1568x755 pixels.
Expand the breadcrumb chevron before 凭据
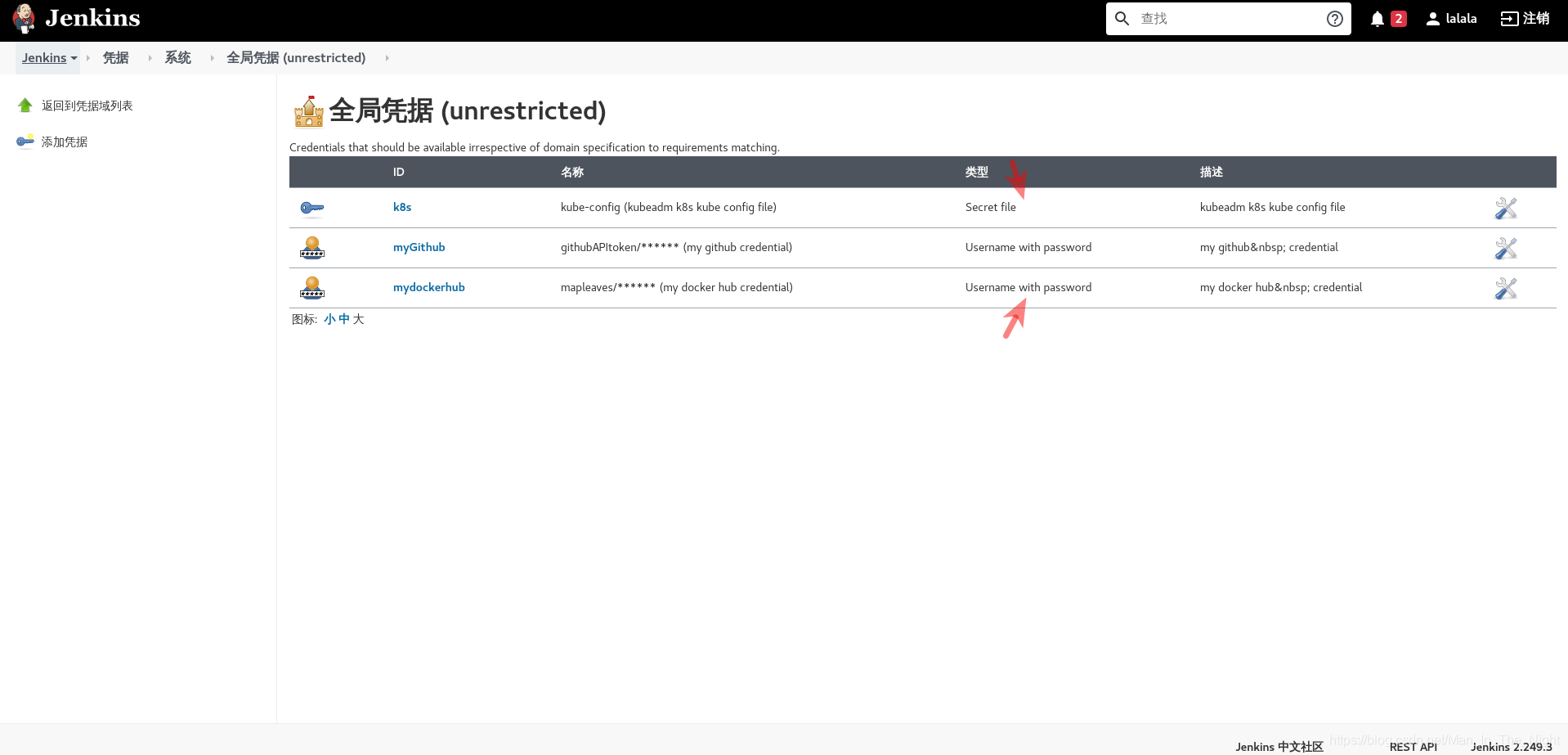88,58
